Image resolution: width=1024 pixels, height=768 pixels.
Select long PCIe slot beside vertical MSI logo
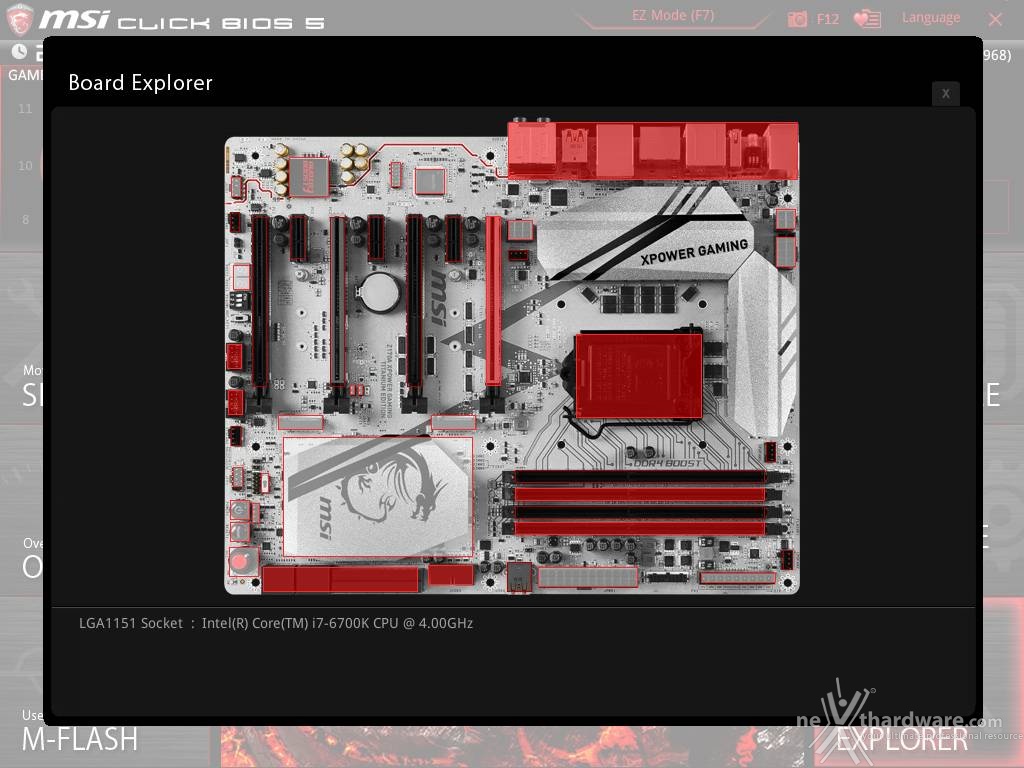(415, 302)
